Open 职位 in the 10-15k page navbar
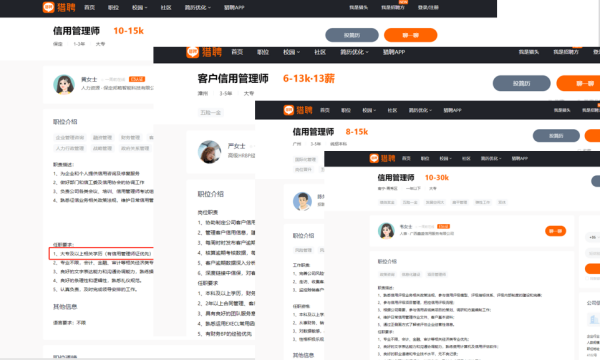The height and width of the screenshot is (360, 600). point(113,7)
